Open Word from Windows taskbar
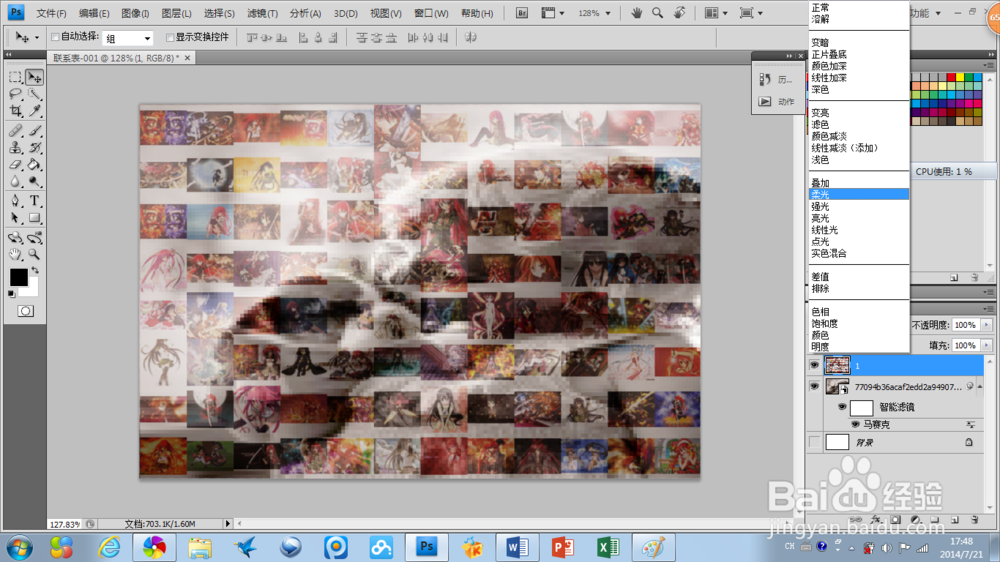 tap(517, 547)
